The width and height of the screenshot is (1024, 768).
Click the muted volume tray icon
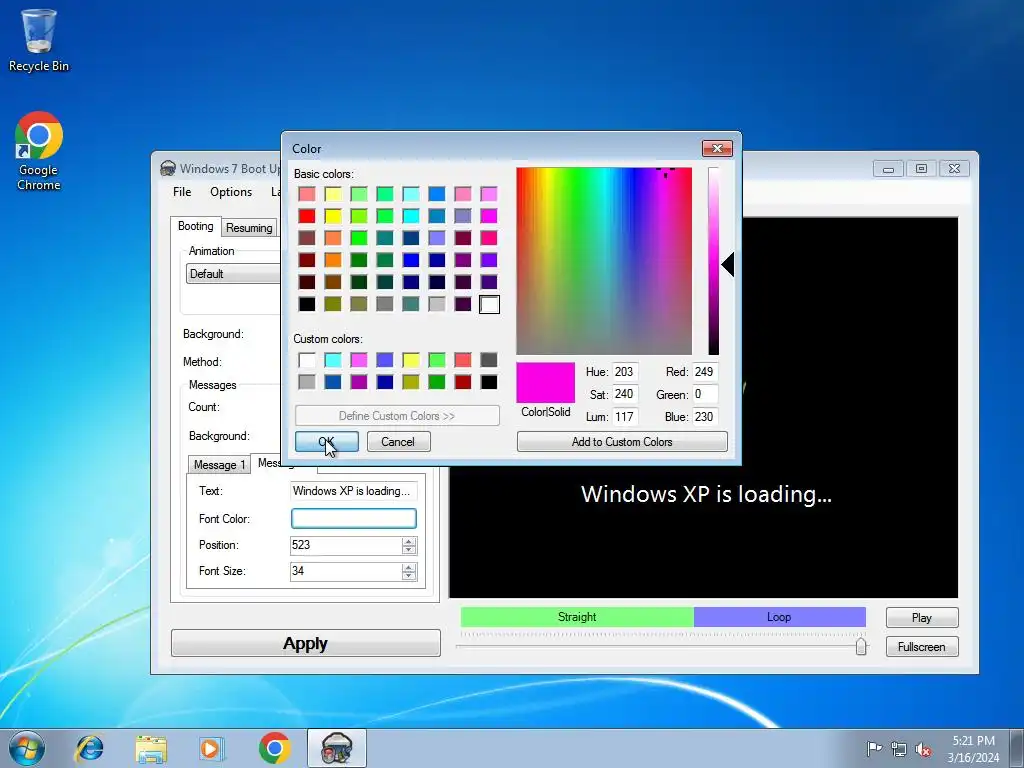923,749
